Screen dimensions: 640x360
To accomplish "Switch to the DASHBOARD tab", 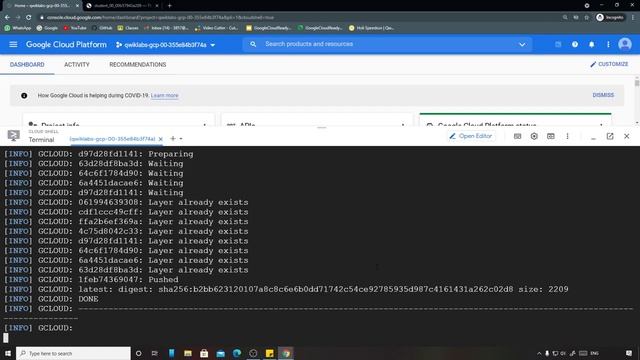I will (x=27, y=64).
